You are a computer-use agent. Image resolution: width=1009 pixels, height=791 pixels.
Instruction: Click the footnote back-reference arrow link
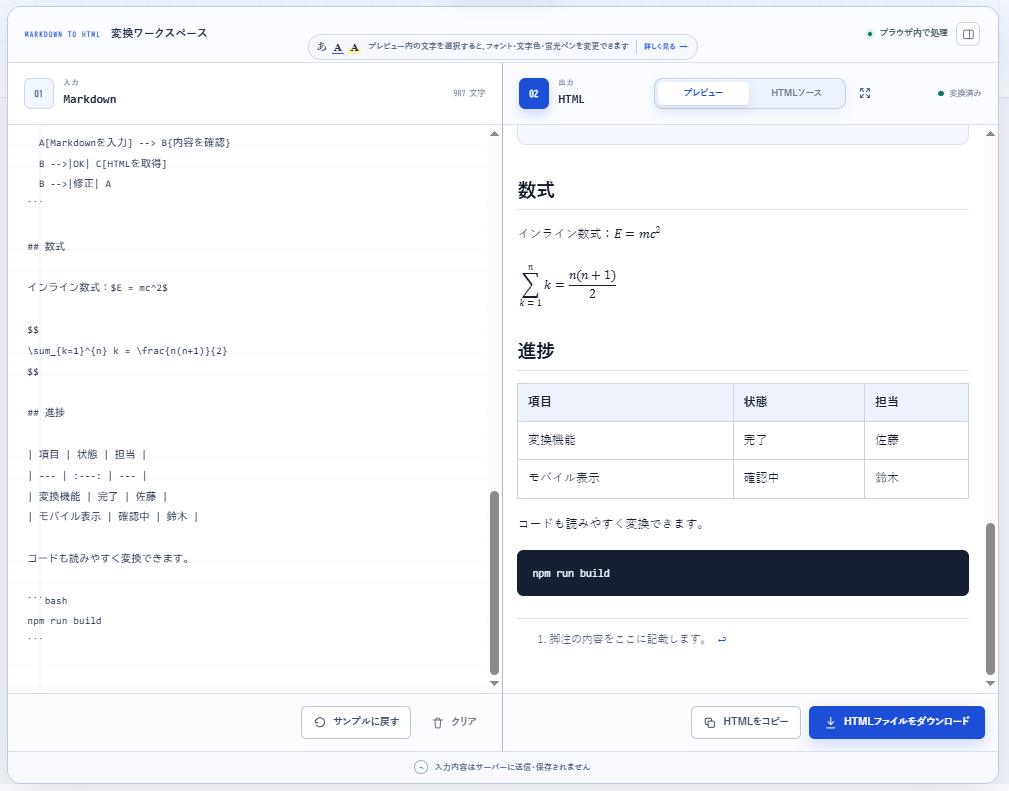(722, 640)
